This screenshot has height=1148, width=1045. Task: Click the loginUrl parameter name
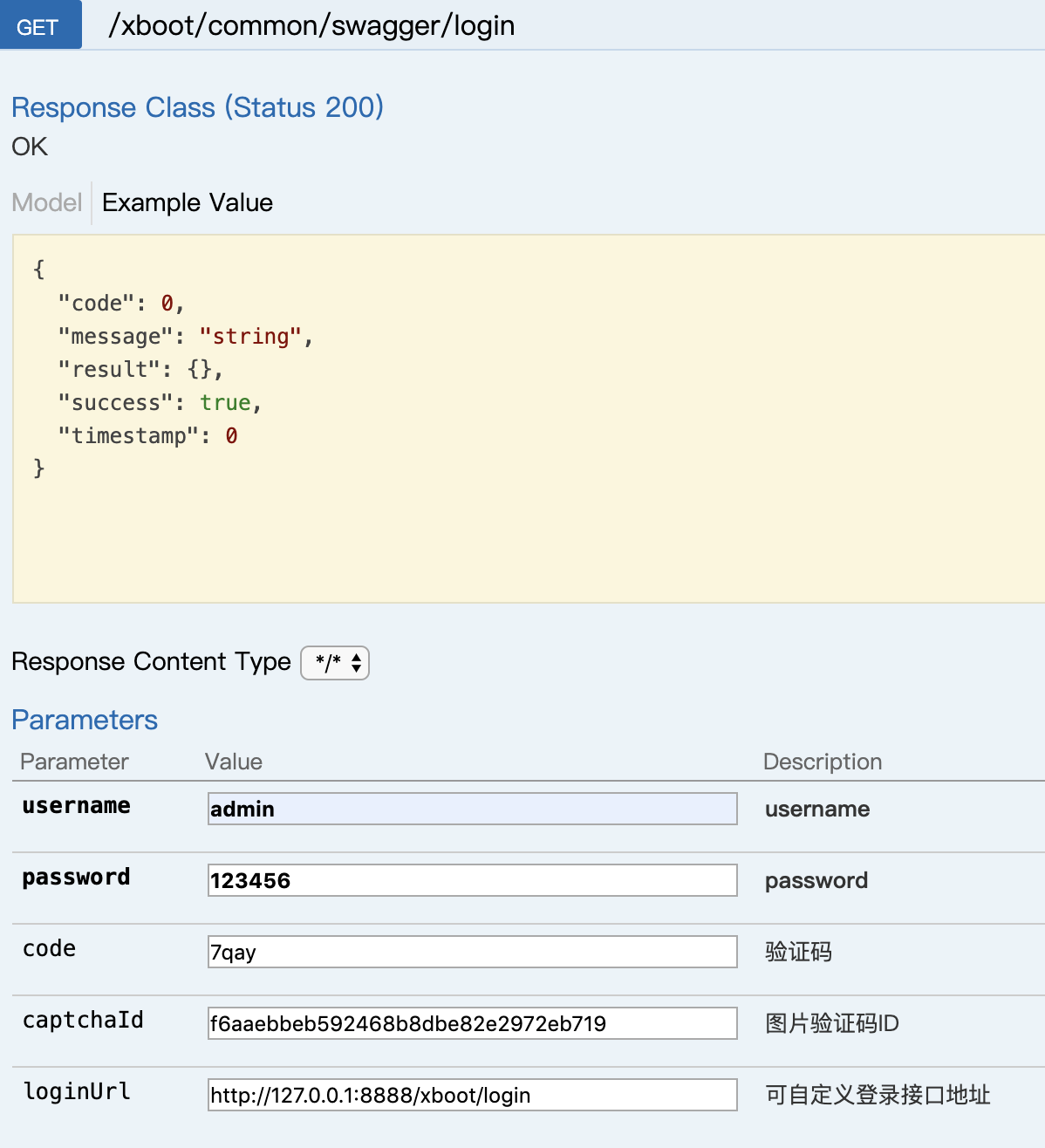click(x=77, y=1091)
